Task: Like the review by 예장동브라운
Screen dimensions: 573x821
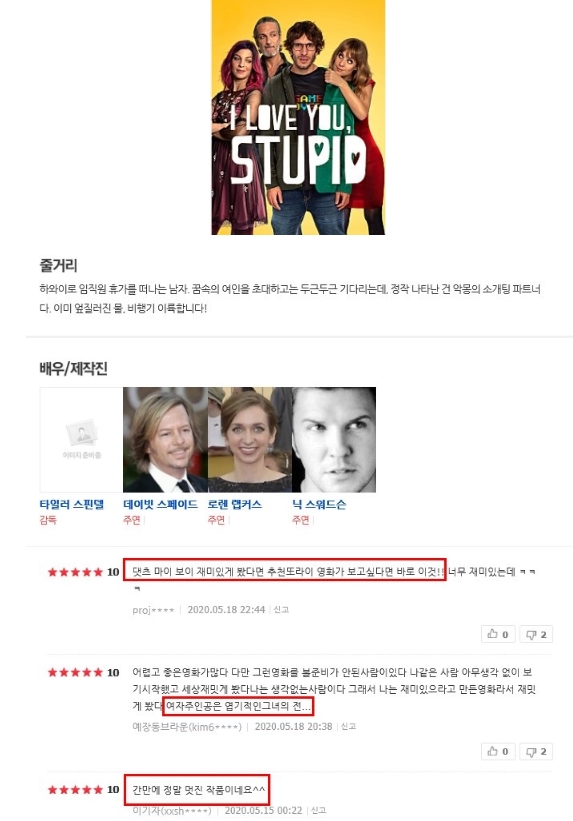Action: (498, 751)
